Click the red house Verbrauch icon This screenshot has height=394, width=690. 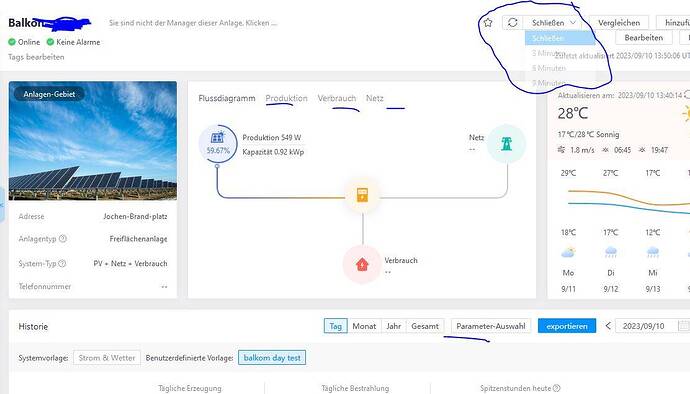point(362,265)
